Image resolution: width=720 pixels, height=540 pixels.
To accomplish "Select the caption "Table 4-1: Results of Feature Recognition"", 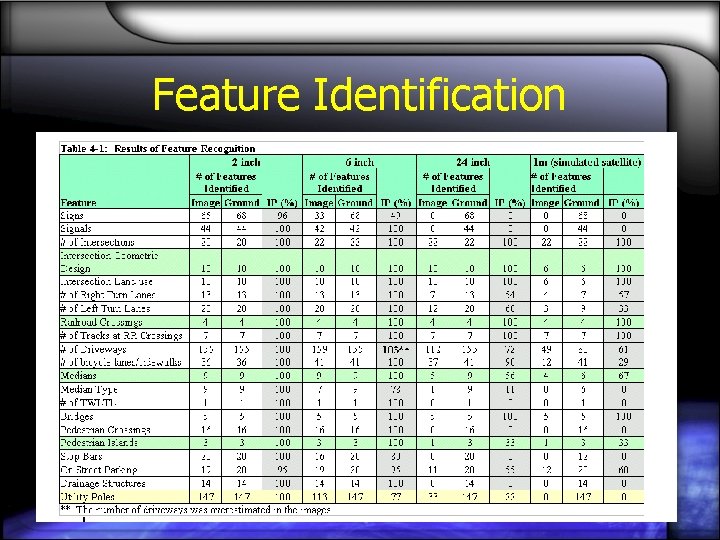I will pos(158,148).
